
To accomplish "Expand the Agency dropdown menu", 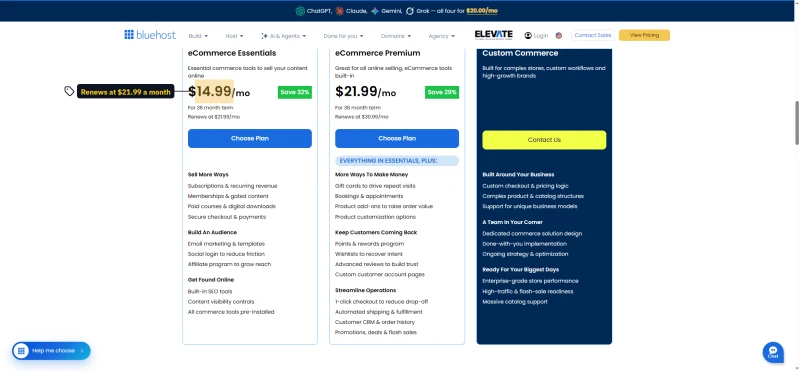I will tap(441, 36).
